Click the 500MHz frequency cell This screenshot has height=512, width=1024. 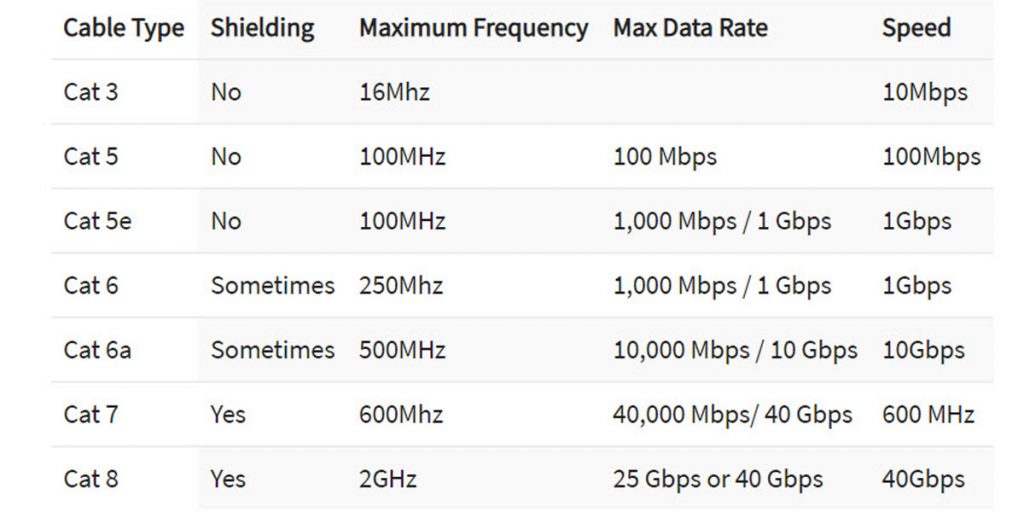point(402,350)
